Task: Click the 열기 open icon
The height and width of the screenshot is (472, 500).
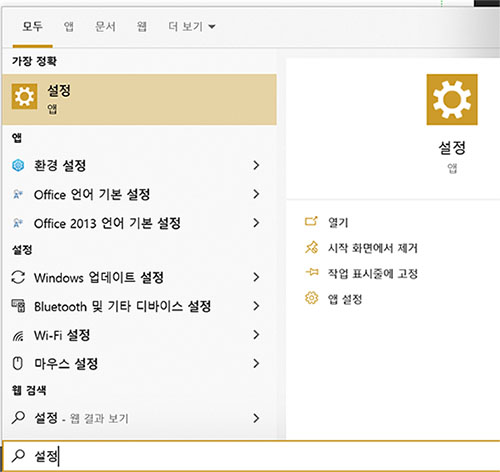Action: click(x=311, y=222)
